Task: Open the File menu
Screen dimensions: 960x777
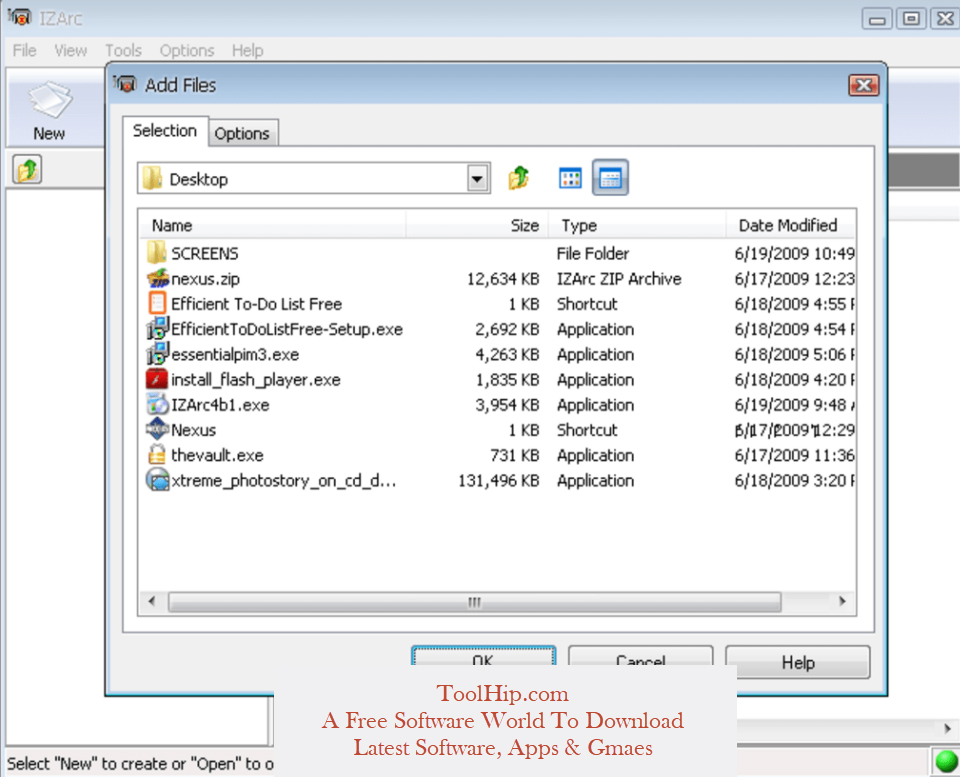Action: [x=24, y=50]
